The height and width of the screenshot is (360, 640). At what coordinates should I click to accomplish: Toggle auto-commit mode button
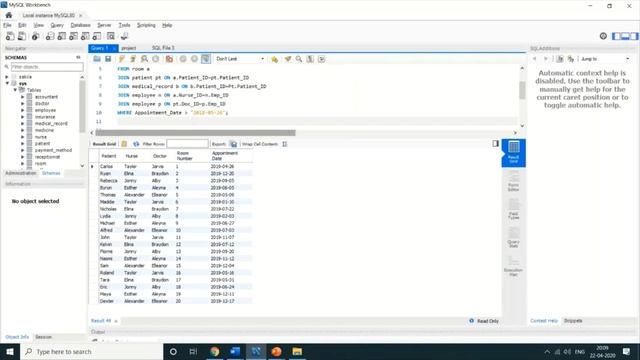pos(206,59)
